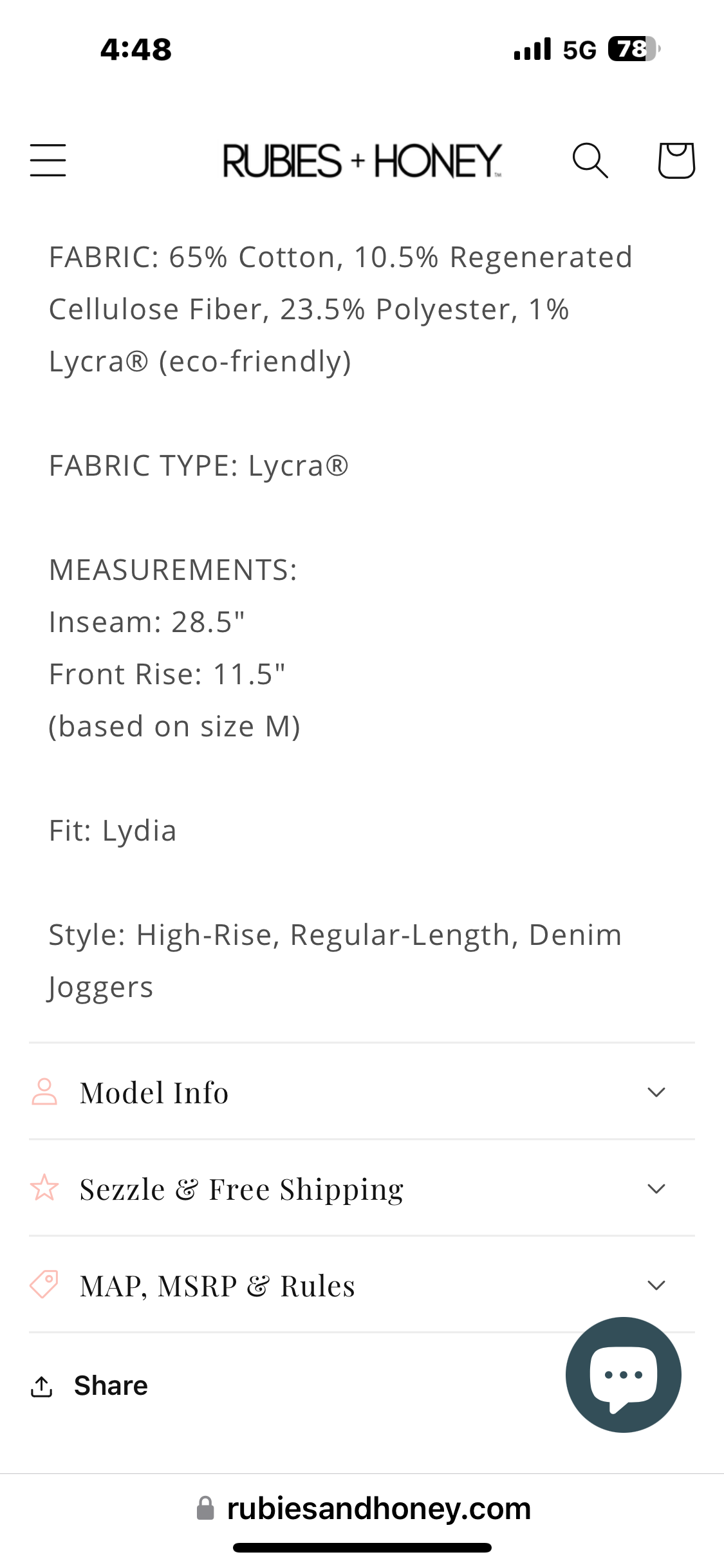The image size is (724, 1568).
Task: Open the Model Info section
Action: 154,1093
